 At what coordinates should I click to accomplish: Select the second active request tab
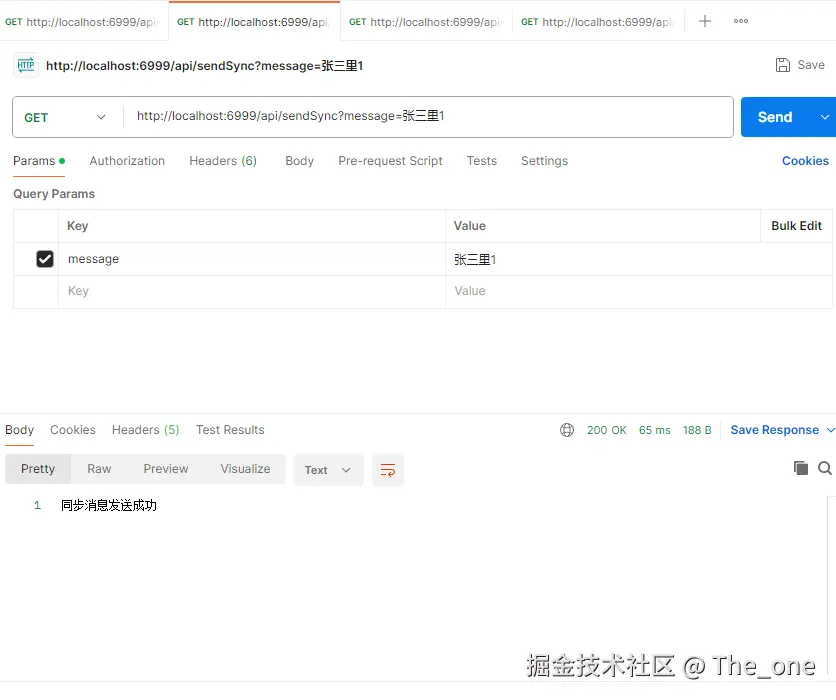click(254, 21)
